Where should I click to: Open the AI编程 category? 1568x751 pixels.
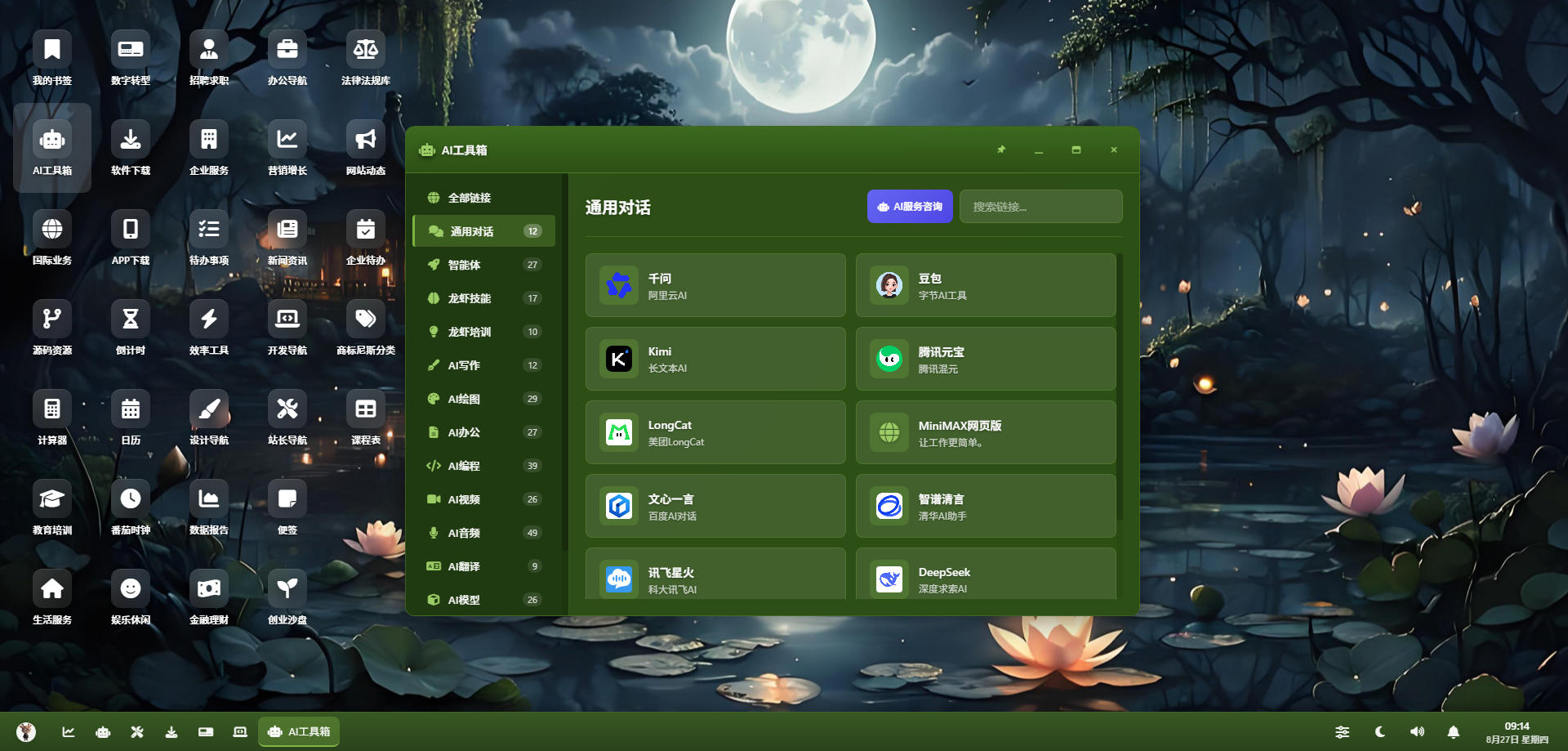click(484, 466)
